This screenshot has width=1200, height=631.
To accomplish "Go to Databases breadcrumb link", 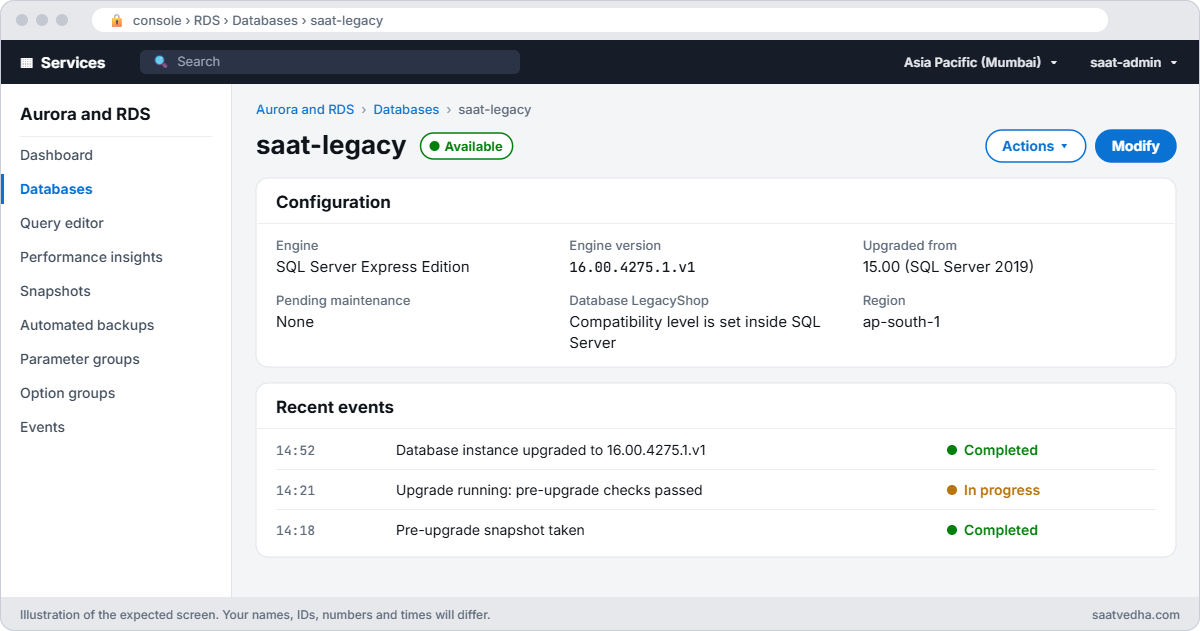I will coord(406,109).
